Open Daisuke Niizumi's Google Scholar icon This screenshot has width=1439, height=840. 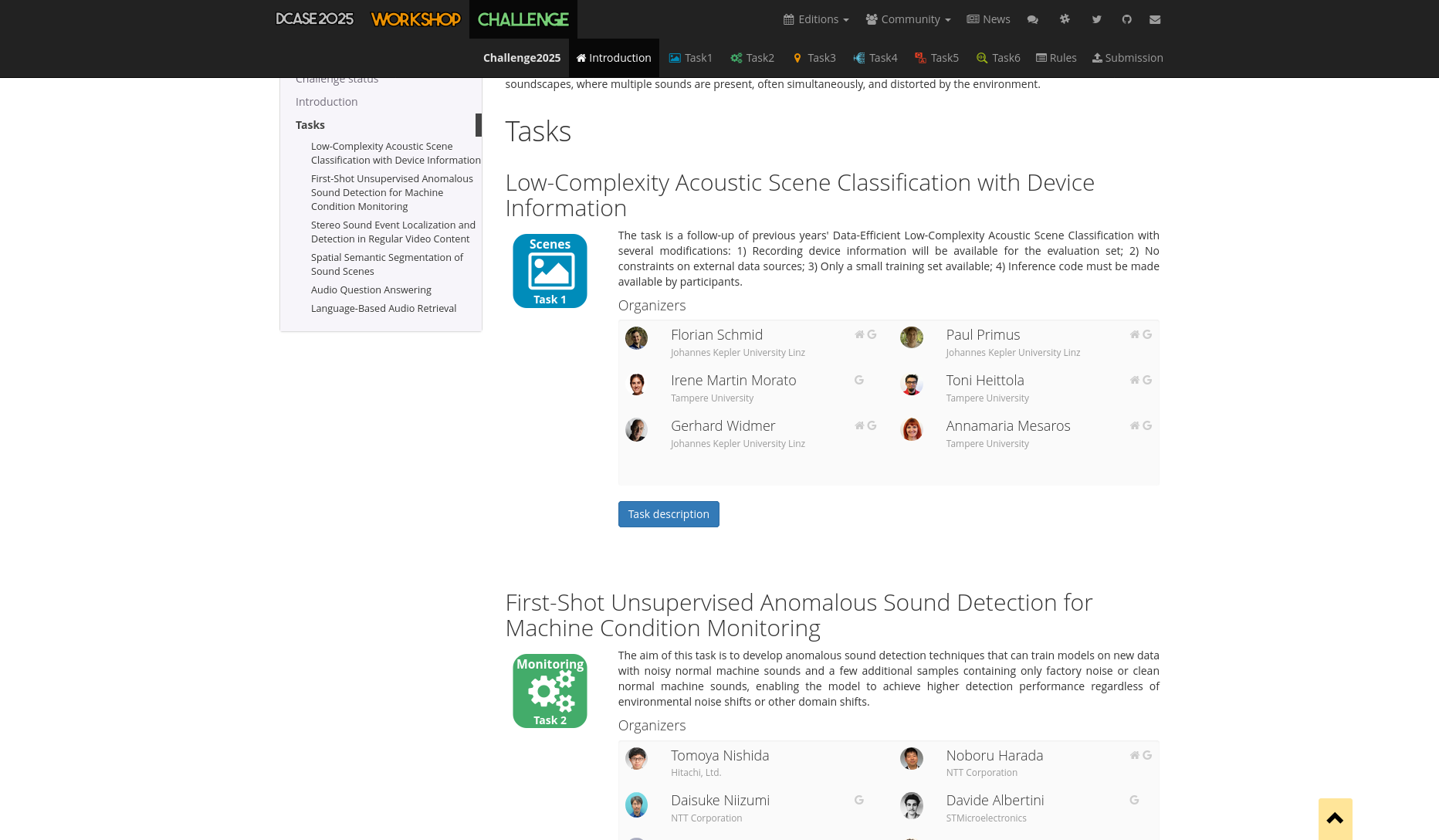[858, 800]
